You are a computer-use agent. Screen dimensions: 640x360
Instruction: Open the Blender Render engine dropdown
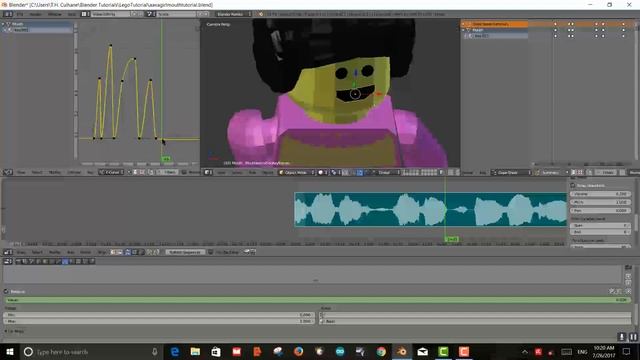point(233,14)
